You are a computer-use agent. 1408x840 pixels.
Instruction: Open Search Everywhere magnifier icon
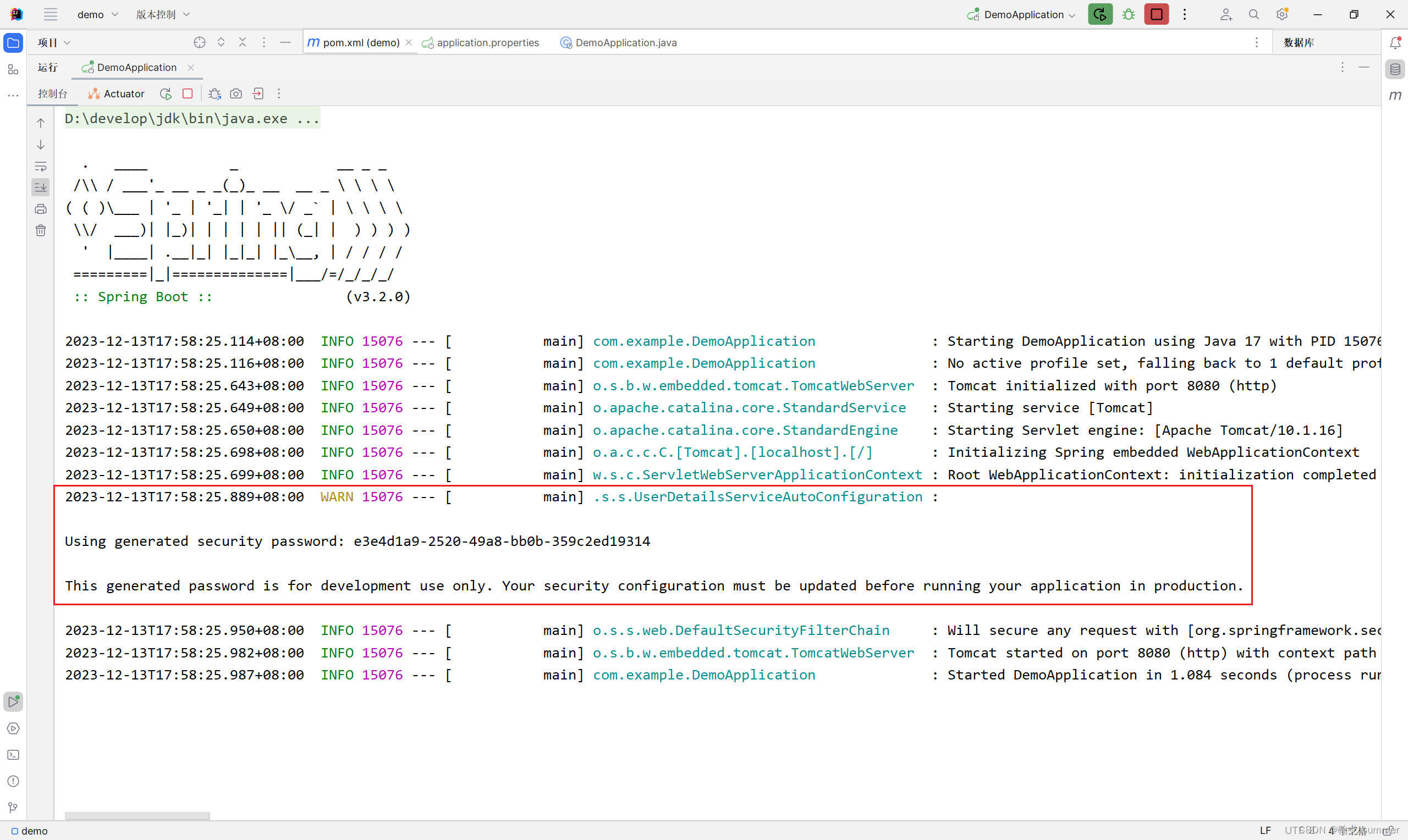point(1253,15)
